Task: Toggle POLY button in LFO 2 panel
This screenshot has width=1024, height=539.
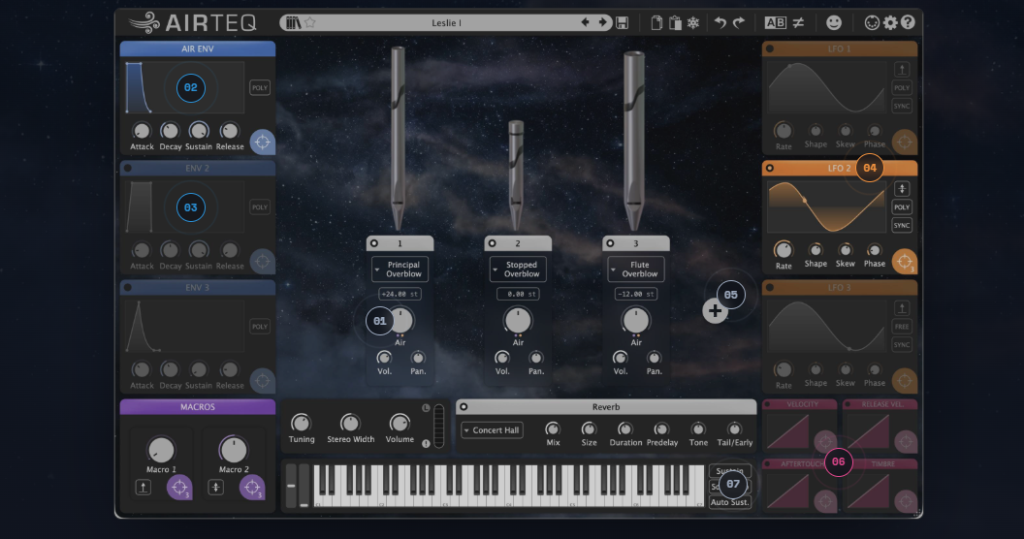Action: coord(902,207)
